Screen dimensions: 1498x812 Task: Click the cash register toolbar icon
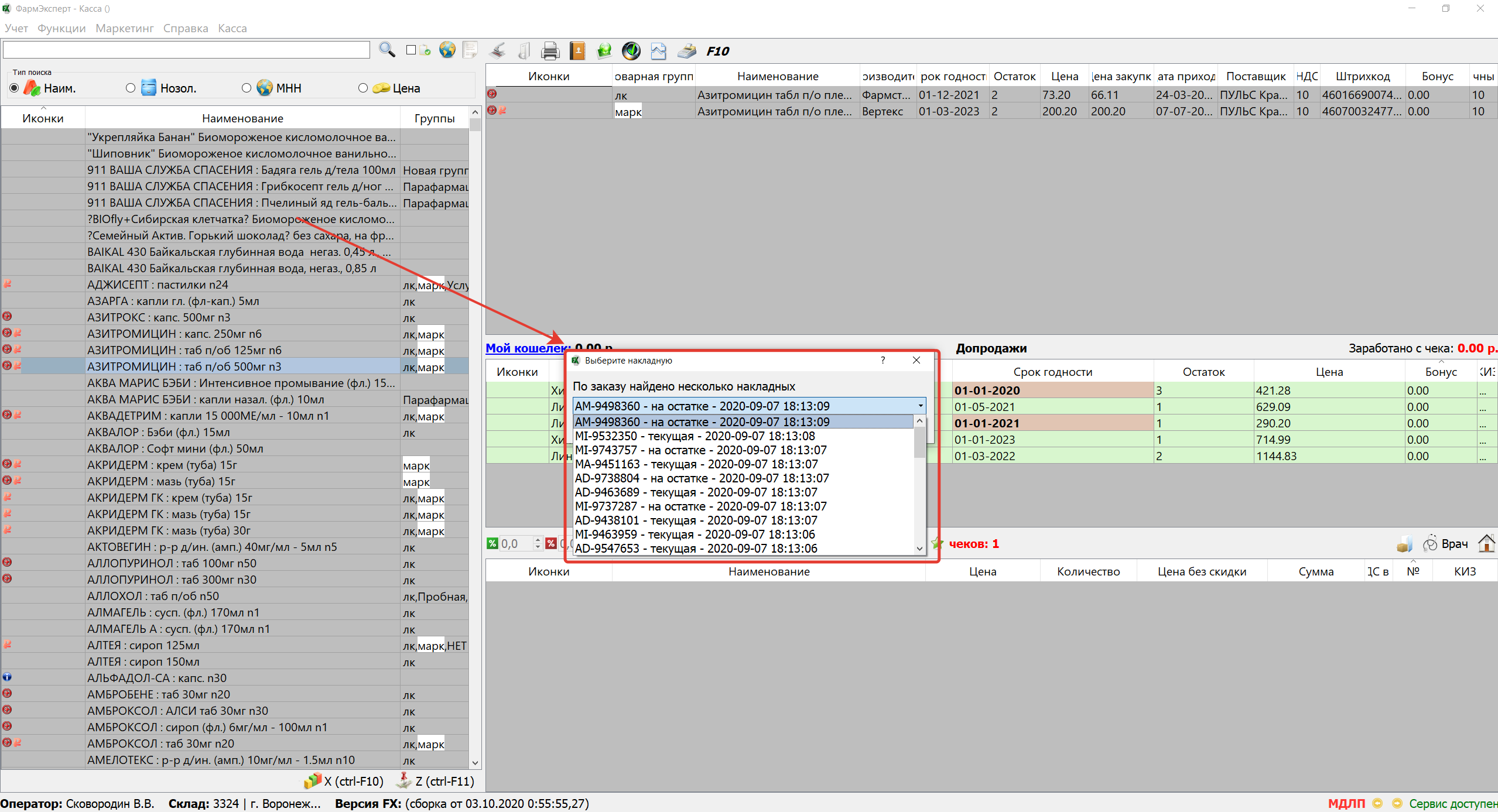(687, 51)
